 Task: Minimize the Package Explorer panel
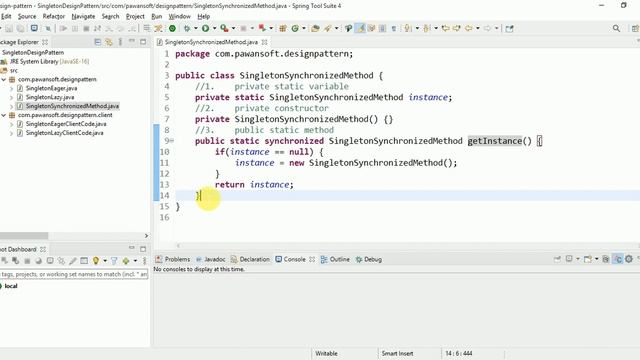(131, 41)
